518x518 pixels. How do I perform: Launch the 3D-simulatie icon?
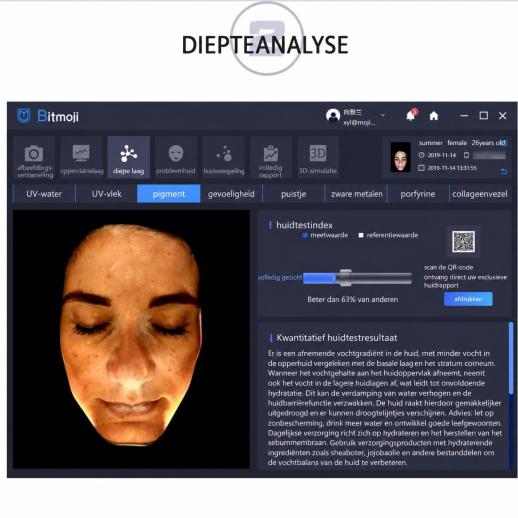[318, 153]
